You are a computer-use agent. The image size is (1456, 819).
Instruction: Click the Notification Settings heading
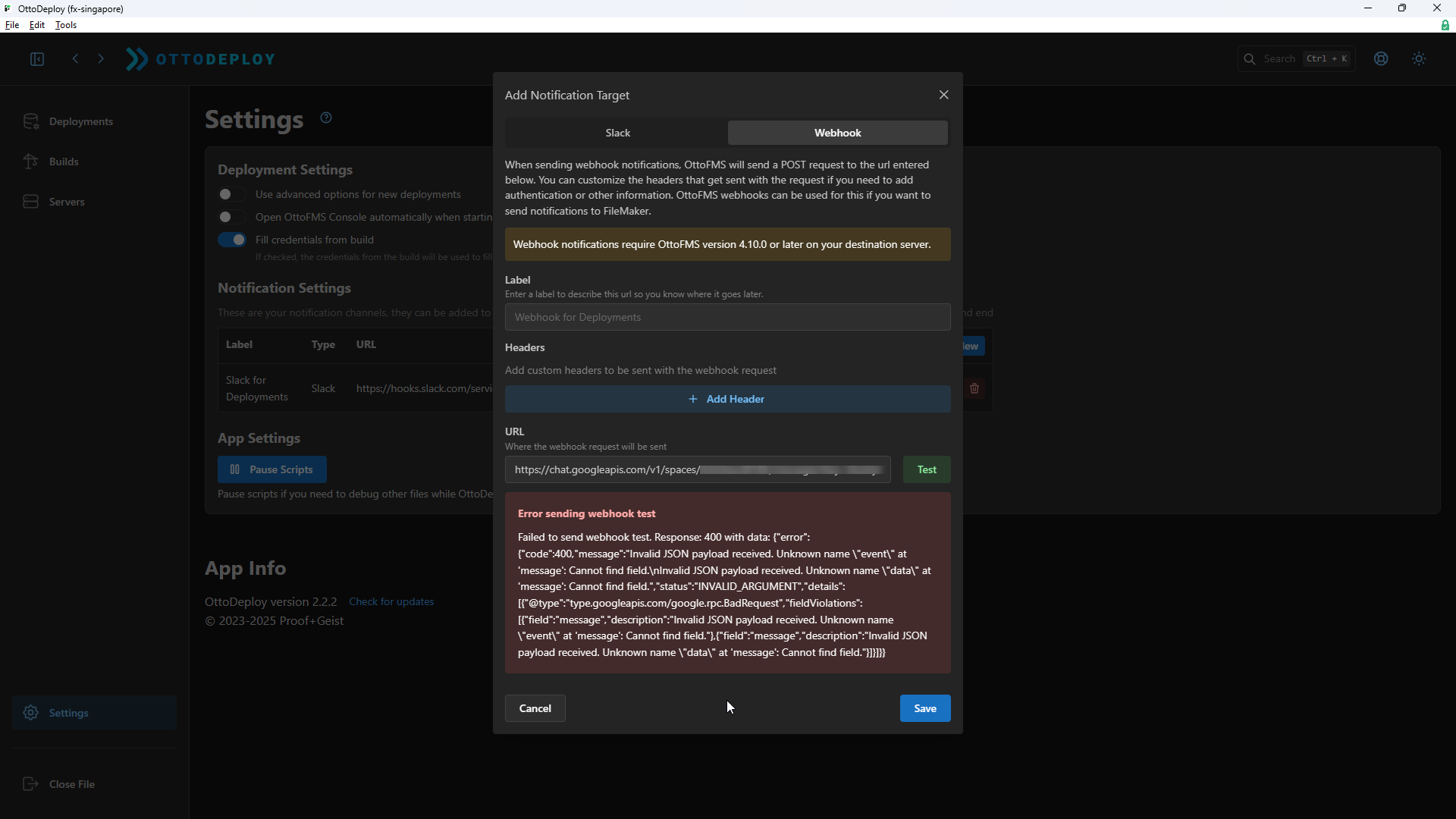click(284, 288)
